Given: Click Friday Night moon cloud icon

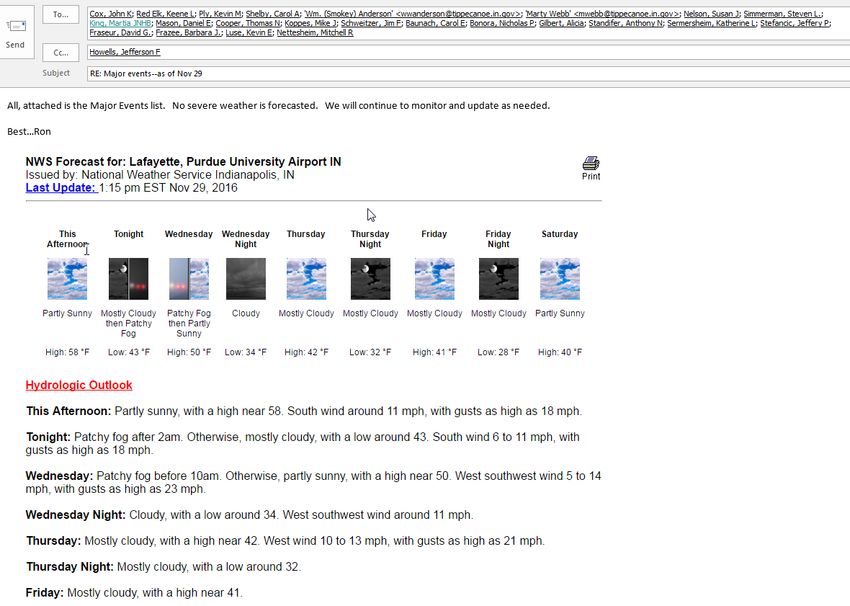Looking at the screenshot, I should click(498, 279).
